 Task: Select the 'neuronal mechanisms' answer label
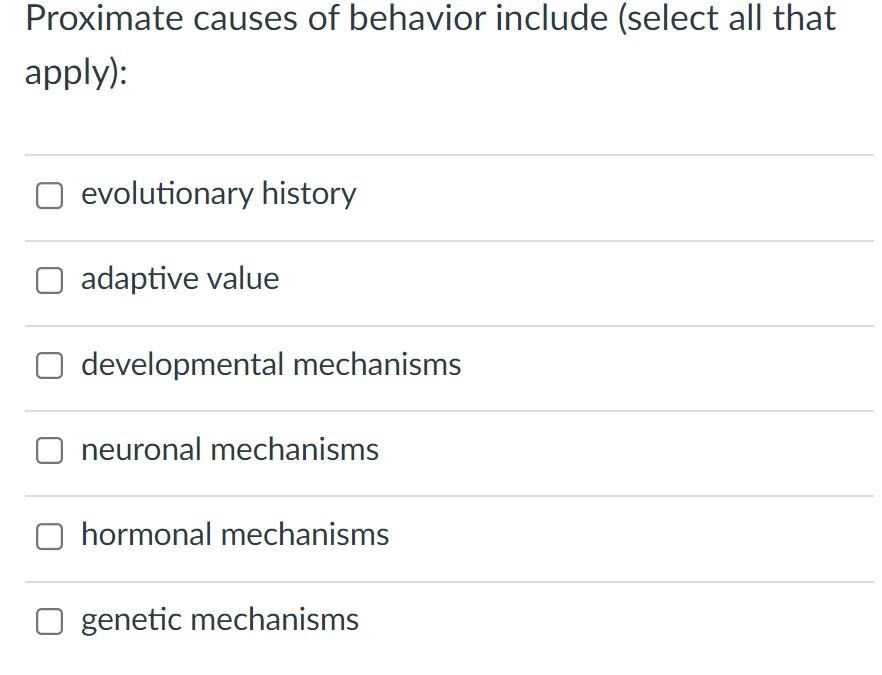point(230,450)
